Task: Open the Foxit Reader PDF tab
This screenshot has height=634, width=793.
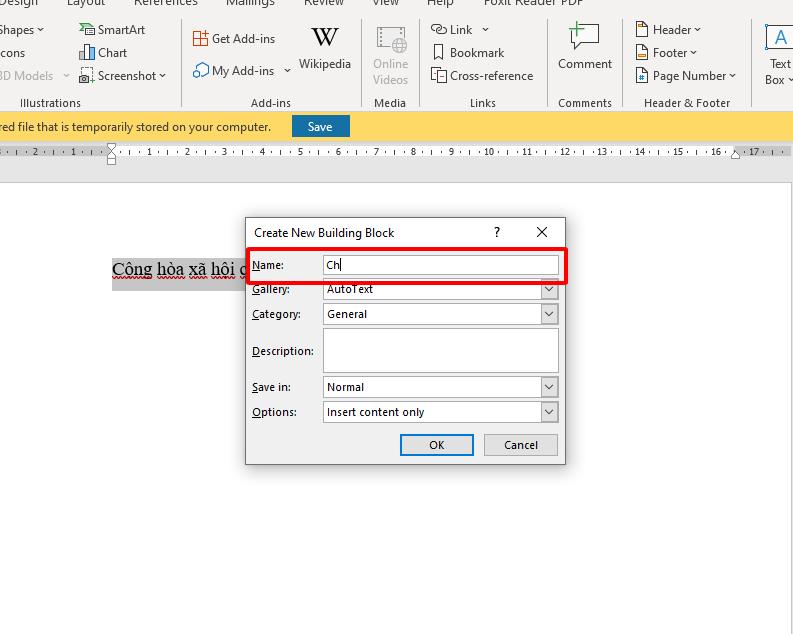Action: point(533,3)
